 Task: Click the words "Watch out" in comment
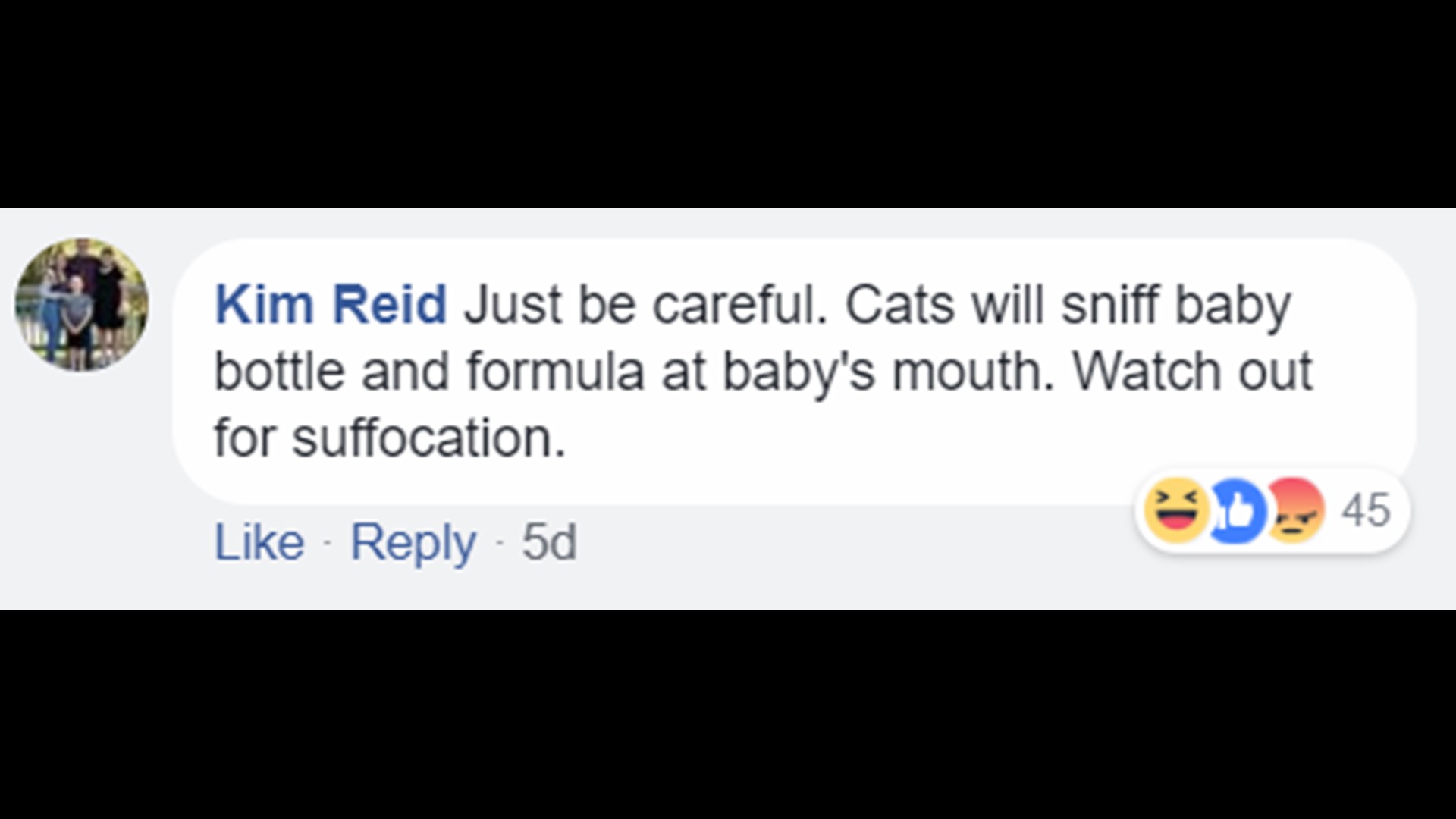tap(1192, 372)
